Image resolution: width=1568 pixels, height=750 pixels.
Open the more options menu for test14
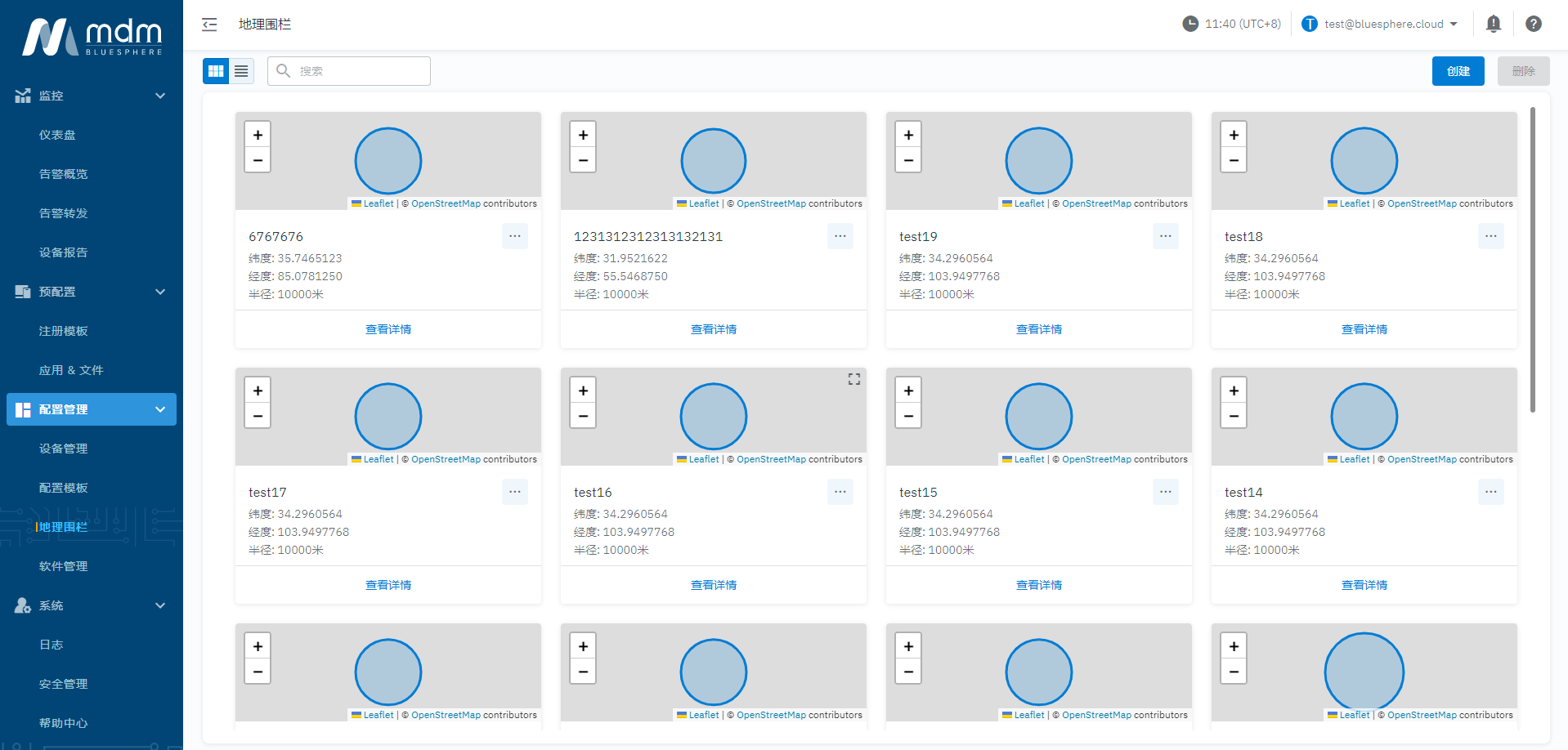[1490, 492]
